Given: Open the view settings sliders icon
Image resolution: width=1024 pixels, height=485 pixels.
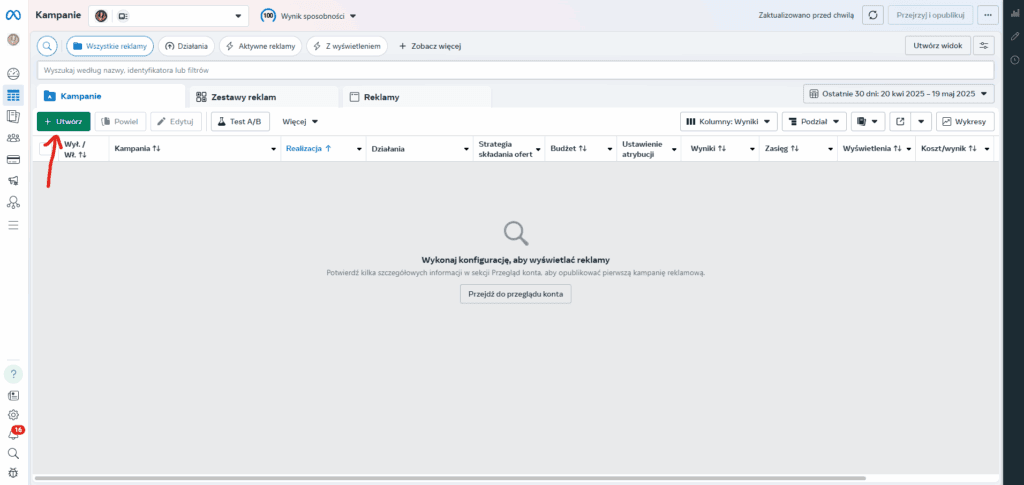Looking at the screenshot, I should point(986,46).
